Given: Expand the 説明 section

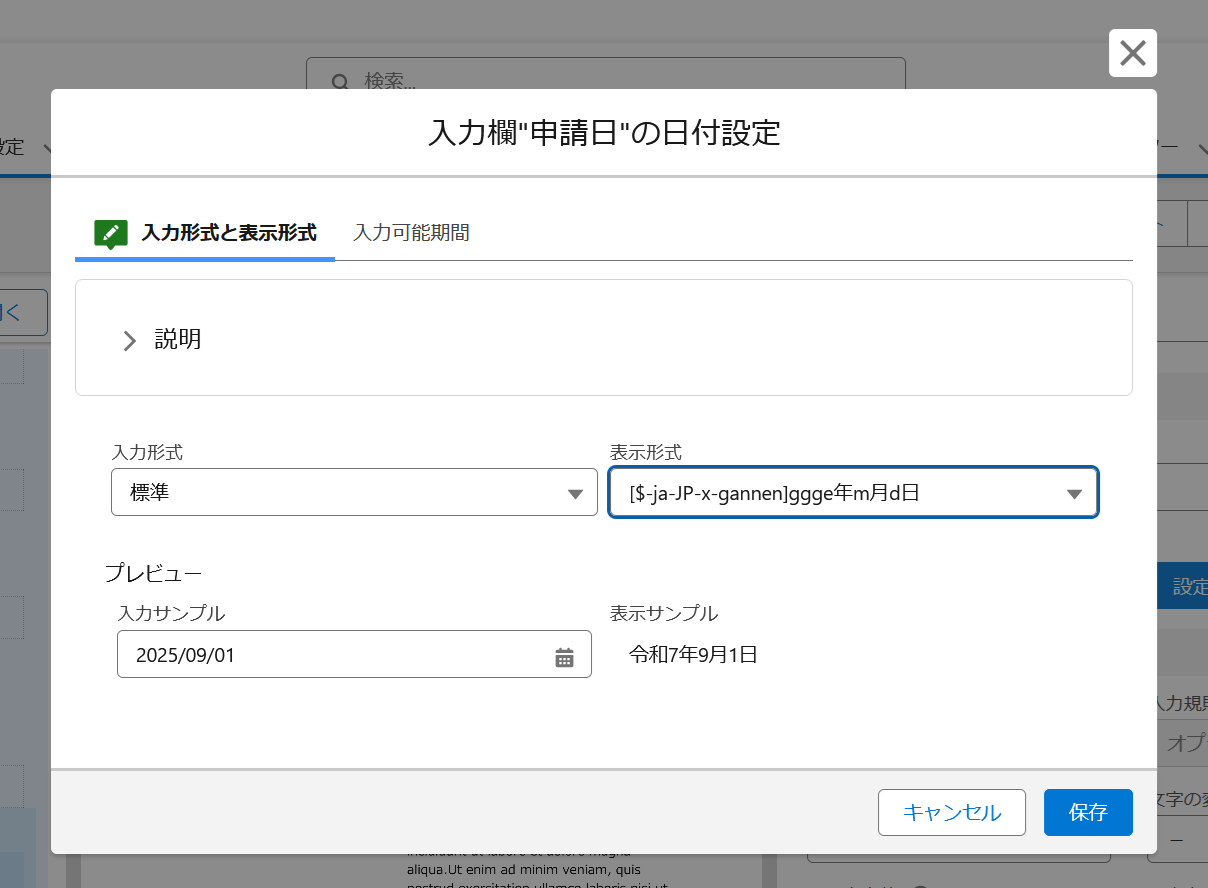Looking at the screenshot, I should point(178,340).
